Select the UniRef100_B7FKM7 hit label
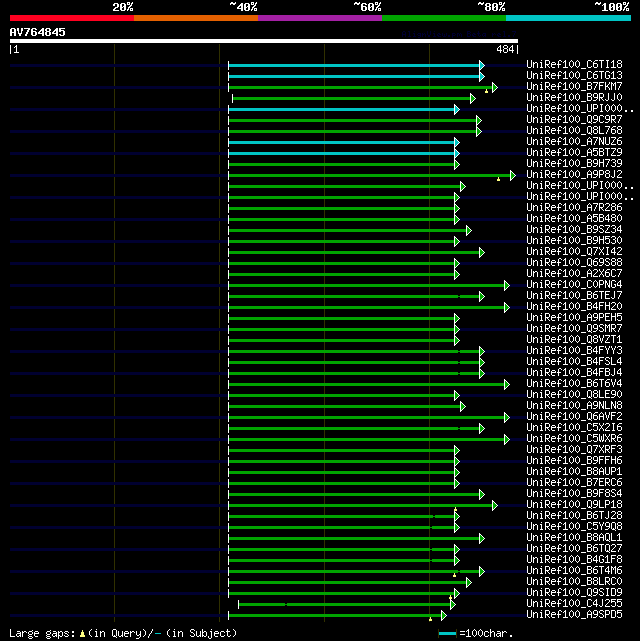640x641 pixels. 574,87
